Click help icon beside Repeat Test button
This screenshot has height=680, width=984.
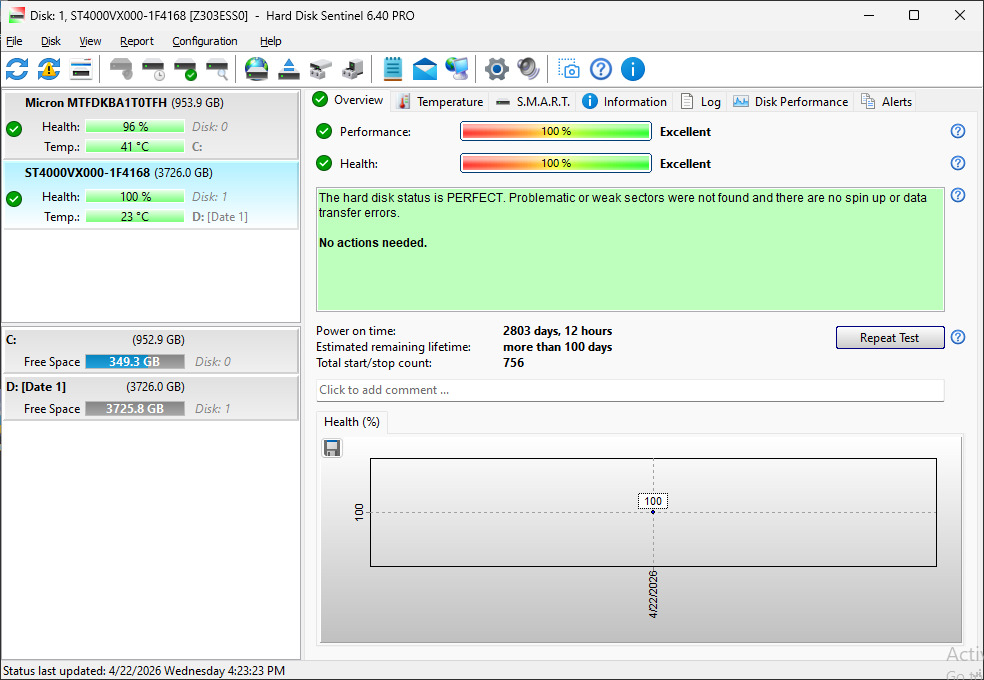click(x=958, y=337)
